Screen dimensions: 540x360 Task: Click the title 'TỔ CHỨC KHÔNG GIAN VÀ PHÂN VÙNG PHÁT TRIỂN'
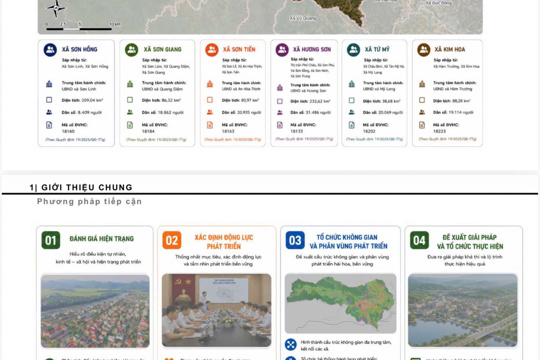tap(348, 241)
